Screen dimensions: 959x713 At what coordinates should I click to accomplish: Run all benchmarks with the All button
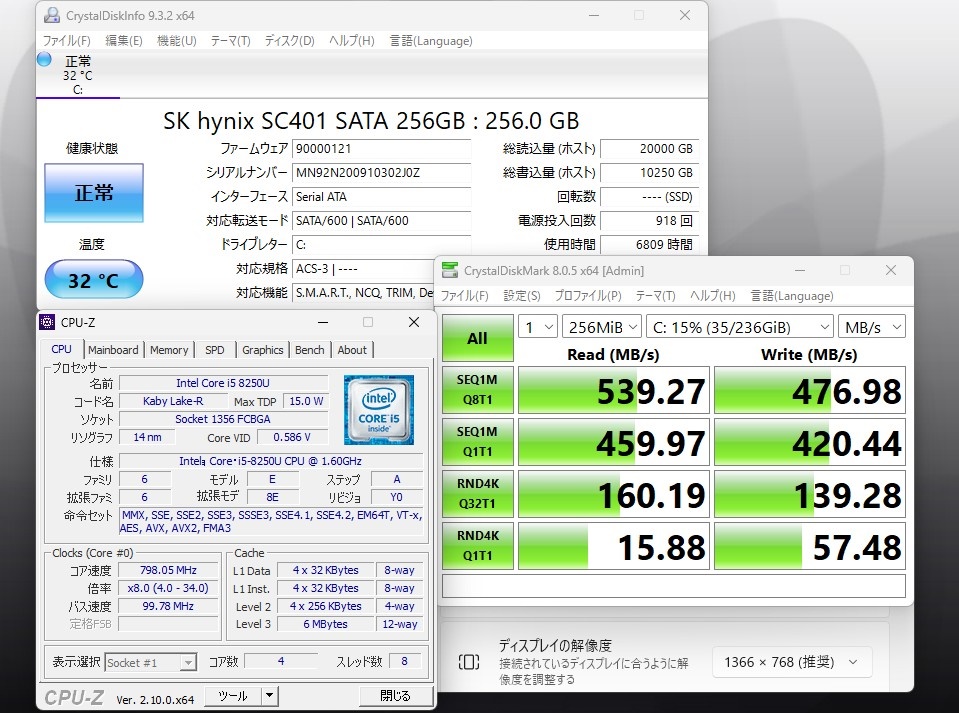tap(478, 338)
